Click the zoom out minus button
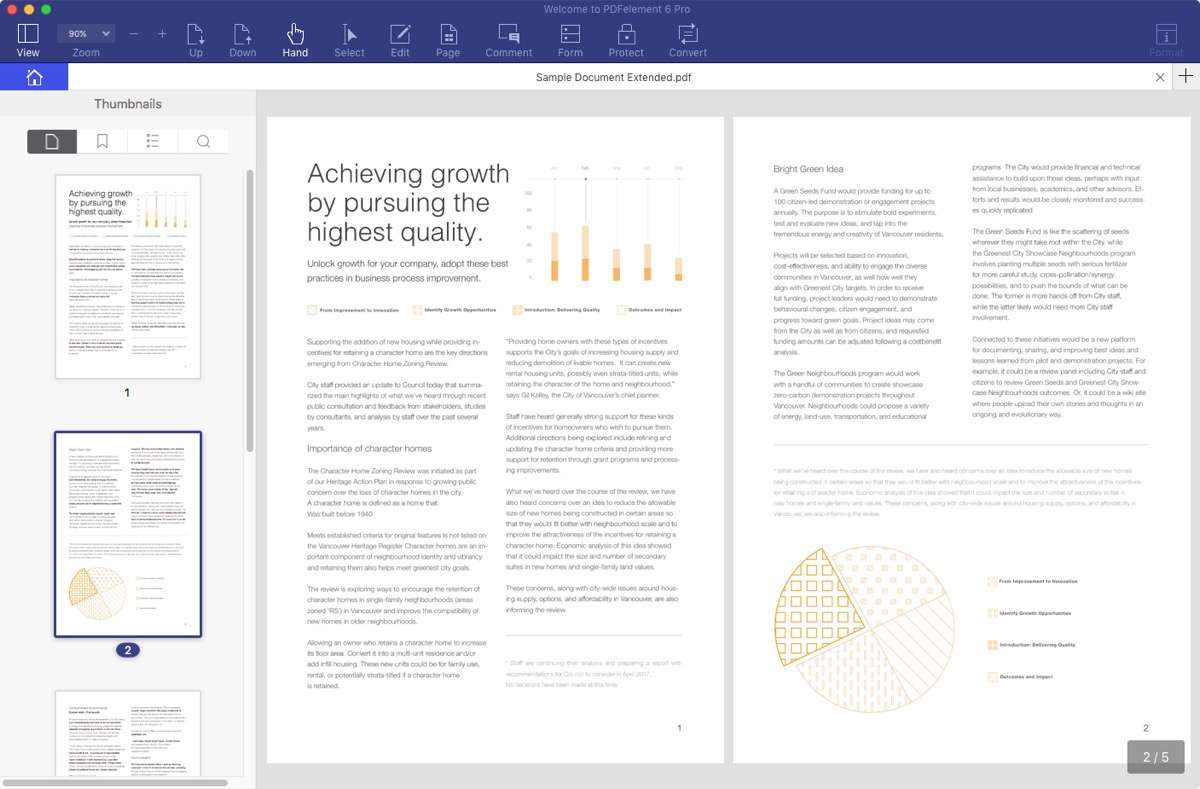Viewport: 1200px width, 789px height. coord(134,34)
